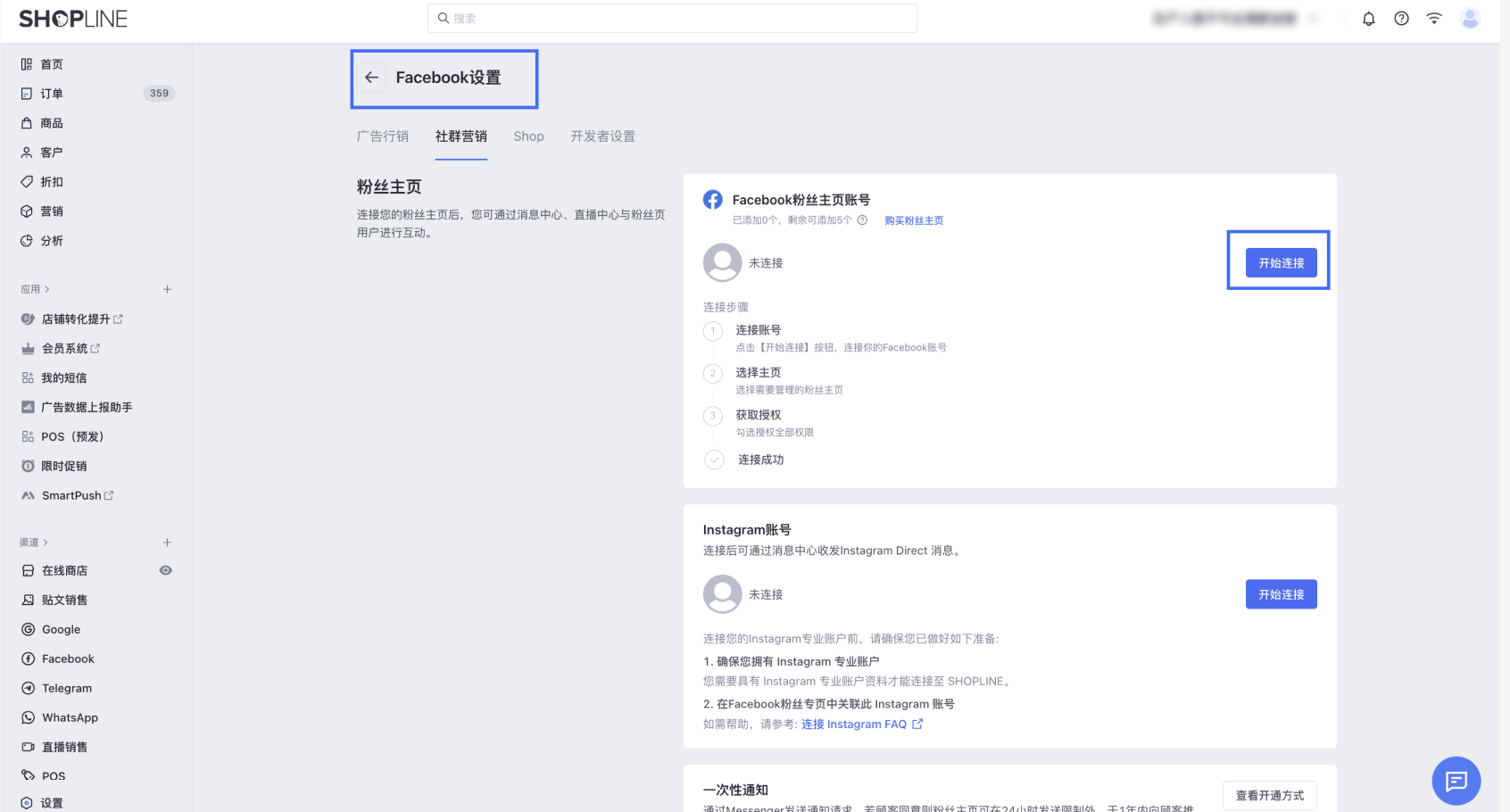Click the POS channel icon at bottom
1510x812 pixels.
pyautogui.click(x=28, y=776)
